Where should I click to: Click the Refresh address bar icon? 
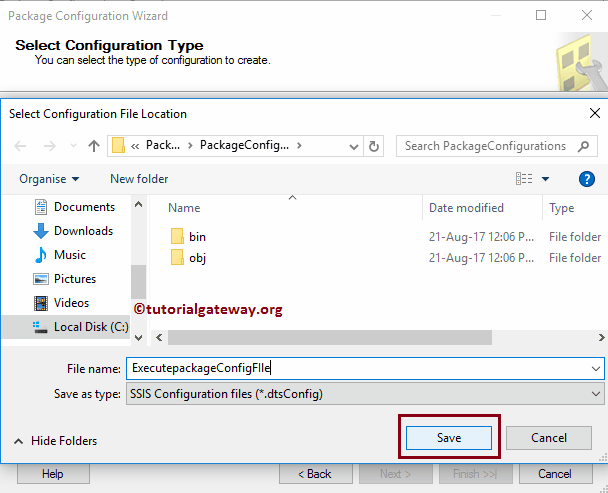[374, 146]
